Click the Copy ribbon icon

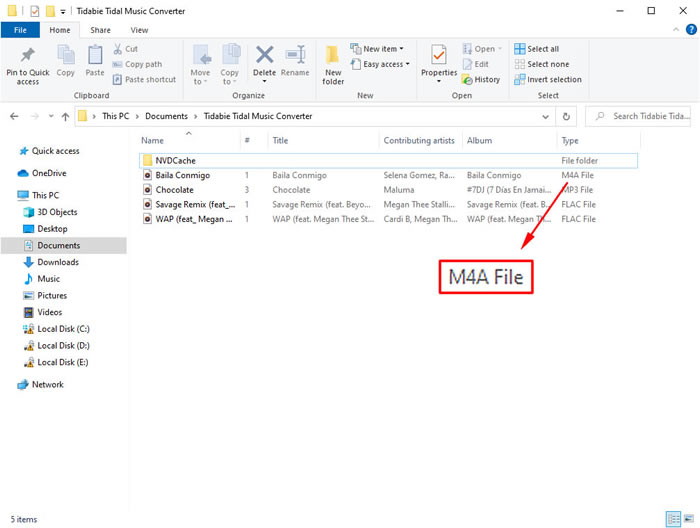click(x=66, y=55)
